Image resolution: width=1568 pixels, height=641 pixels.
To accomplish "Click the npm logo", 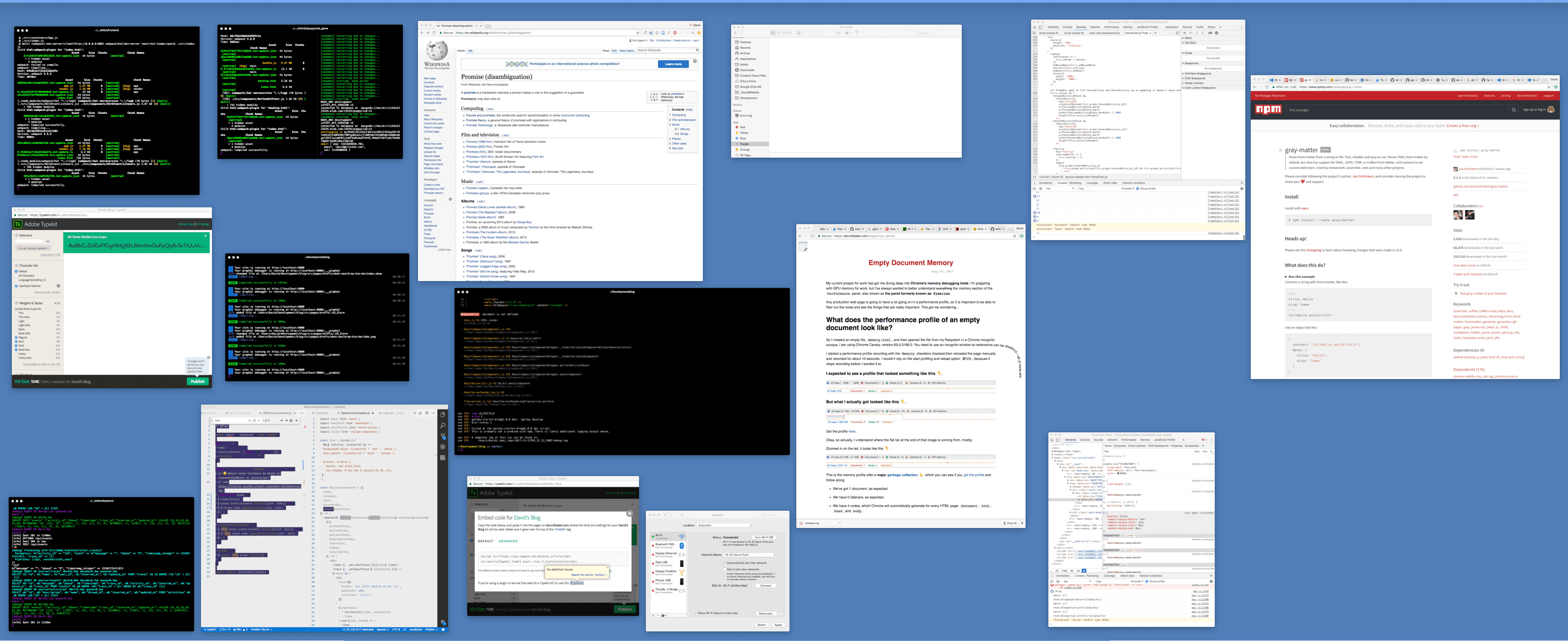I will click(1269, 109).
